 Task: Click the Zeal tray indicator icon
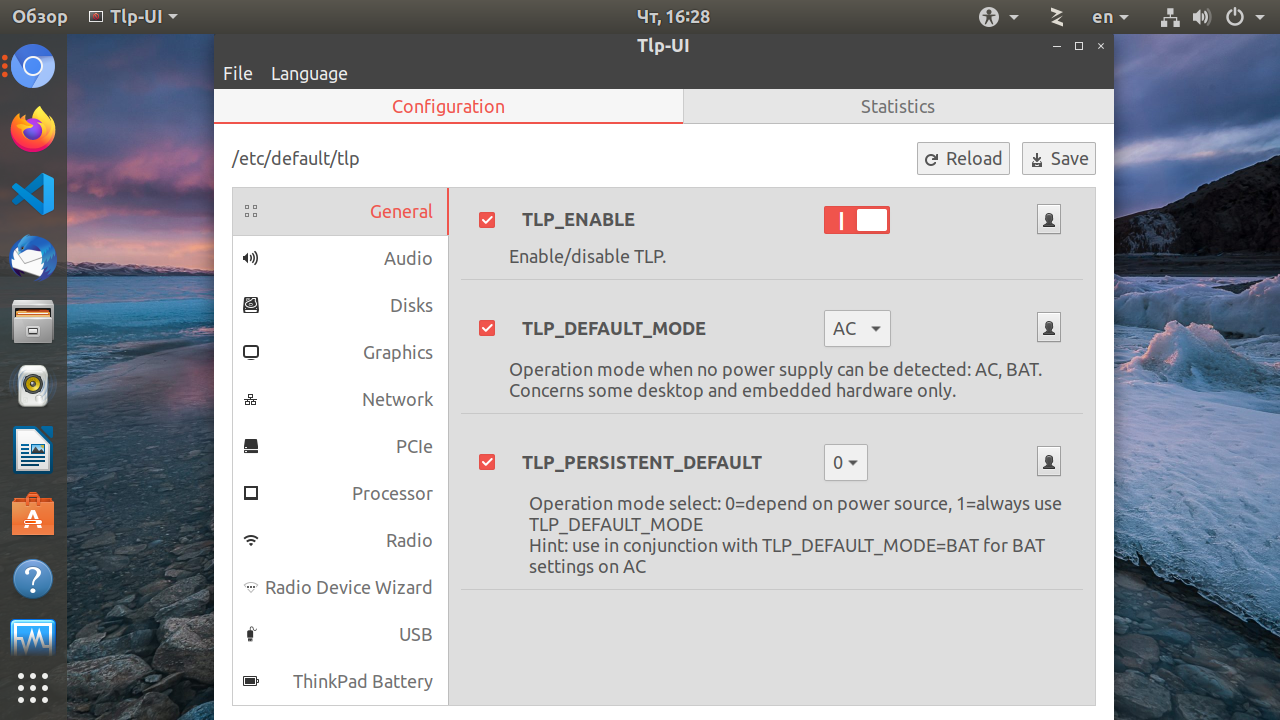click(1057, 17)
